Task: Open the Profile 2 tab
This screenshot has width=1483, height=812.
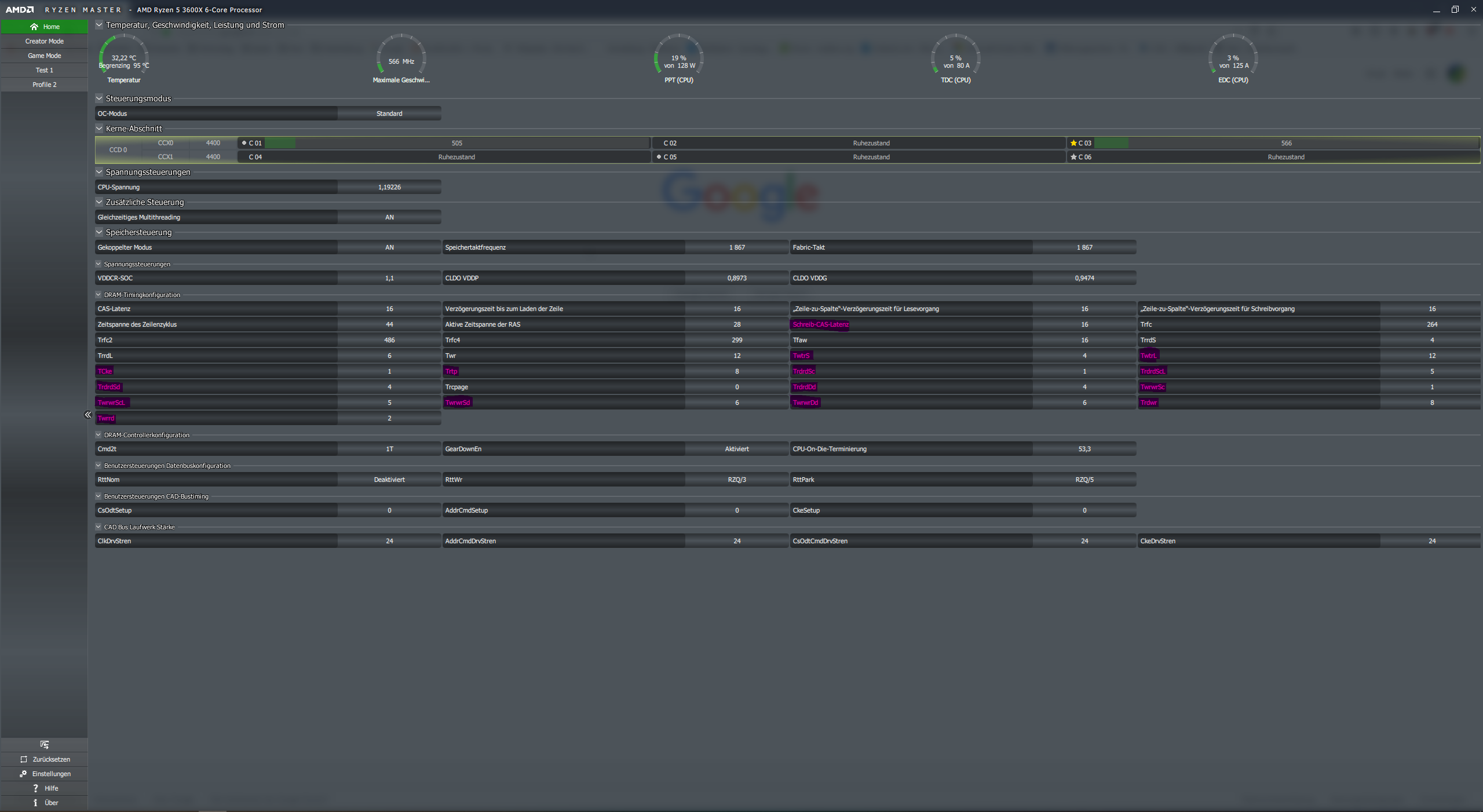Action: 45,85
